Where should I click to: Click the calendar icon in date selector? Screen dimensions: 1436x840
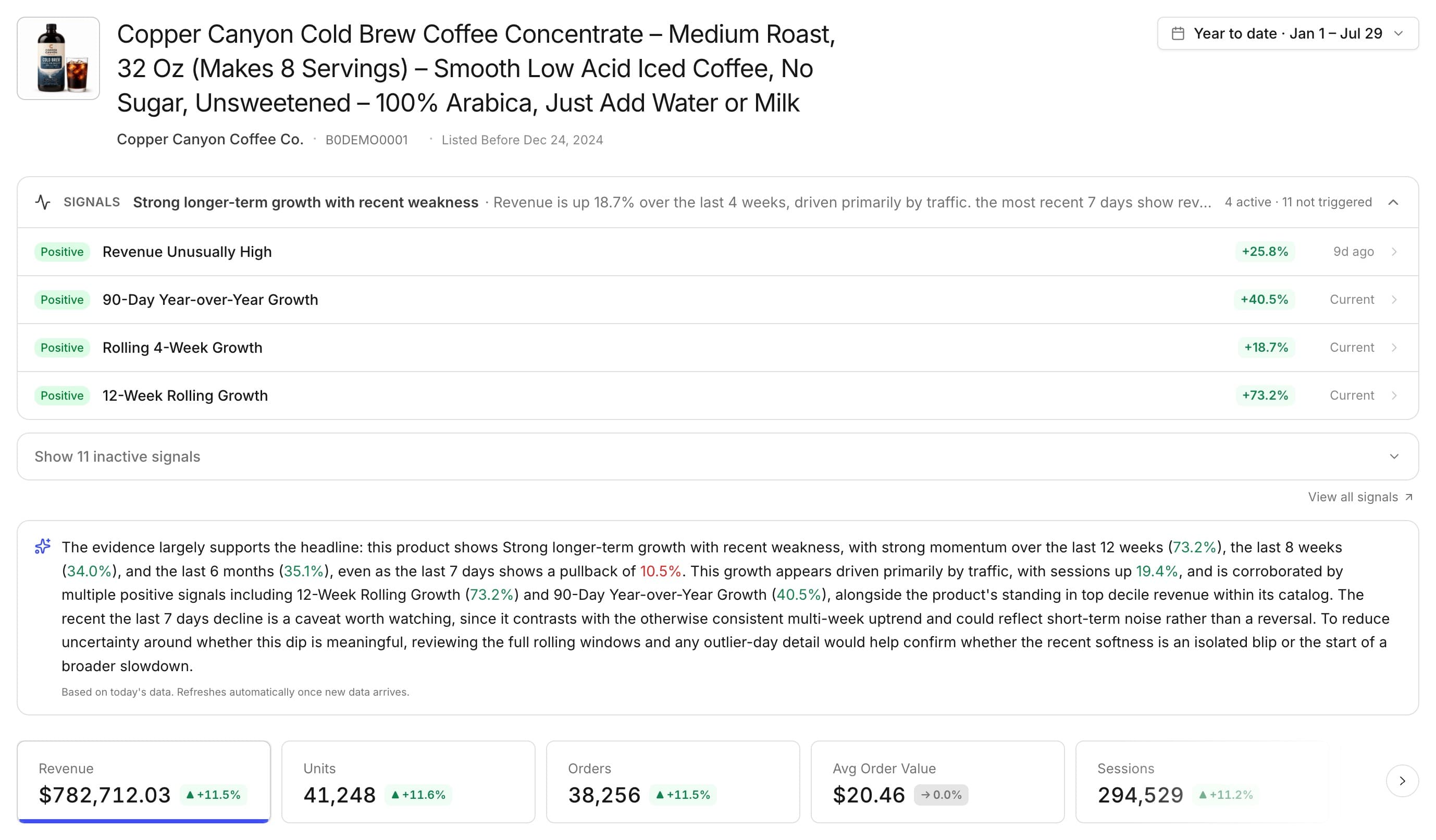(1178, 34)
